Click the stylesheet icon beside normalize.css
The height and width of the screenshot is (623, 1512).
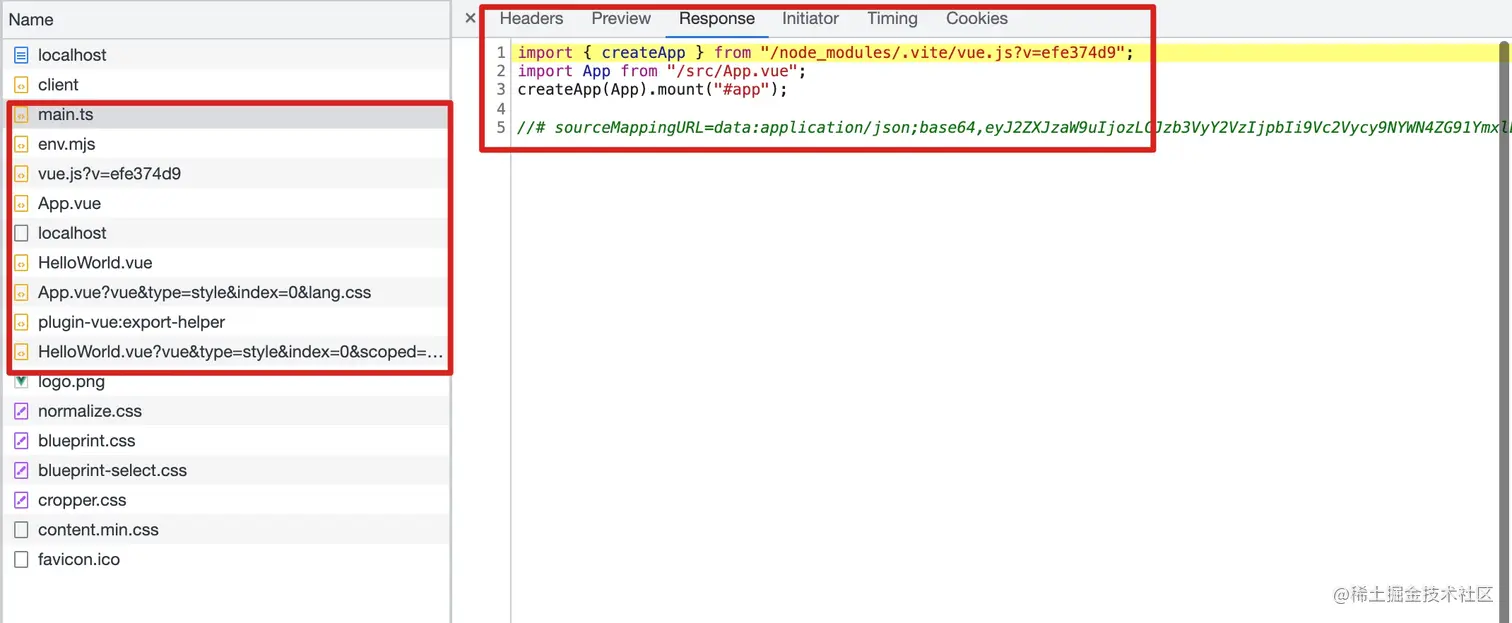click(x=21, y=411)
